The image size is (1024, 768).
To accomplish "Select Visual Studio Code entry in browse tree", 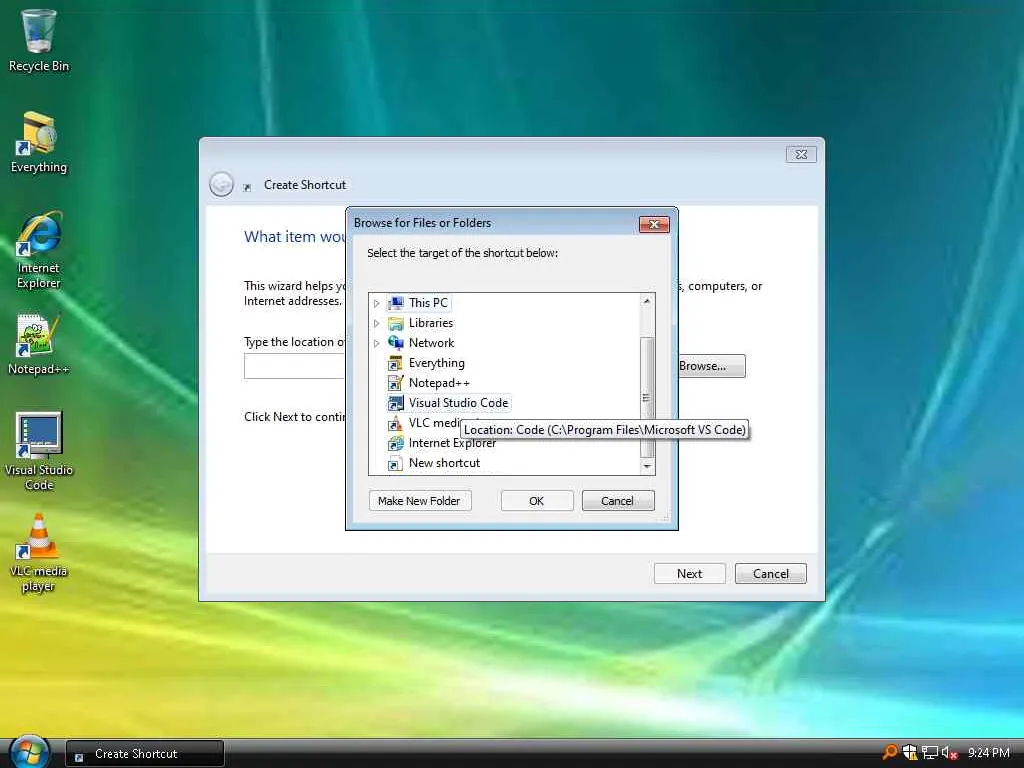I will pos(458,403).
